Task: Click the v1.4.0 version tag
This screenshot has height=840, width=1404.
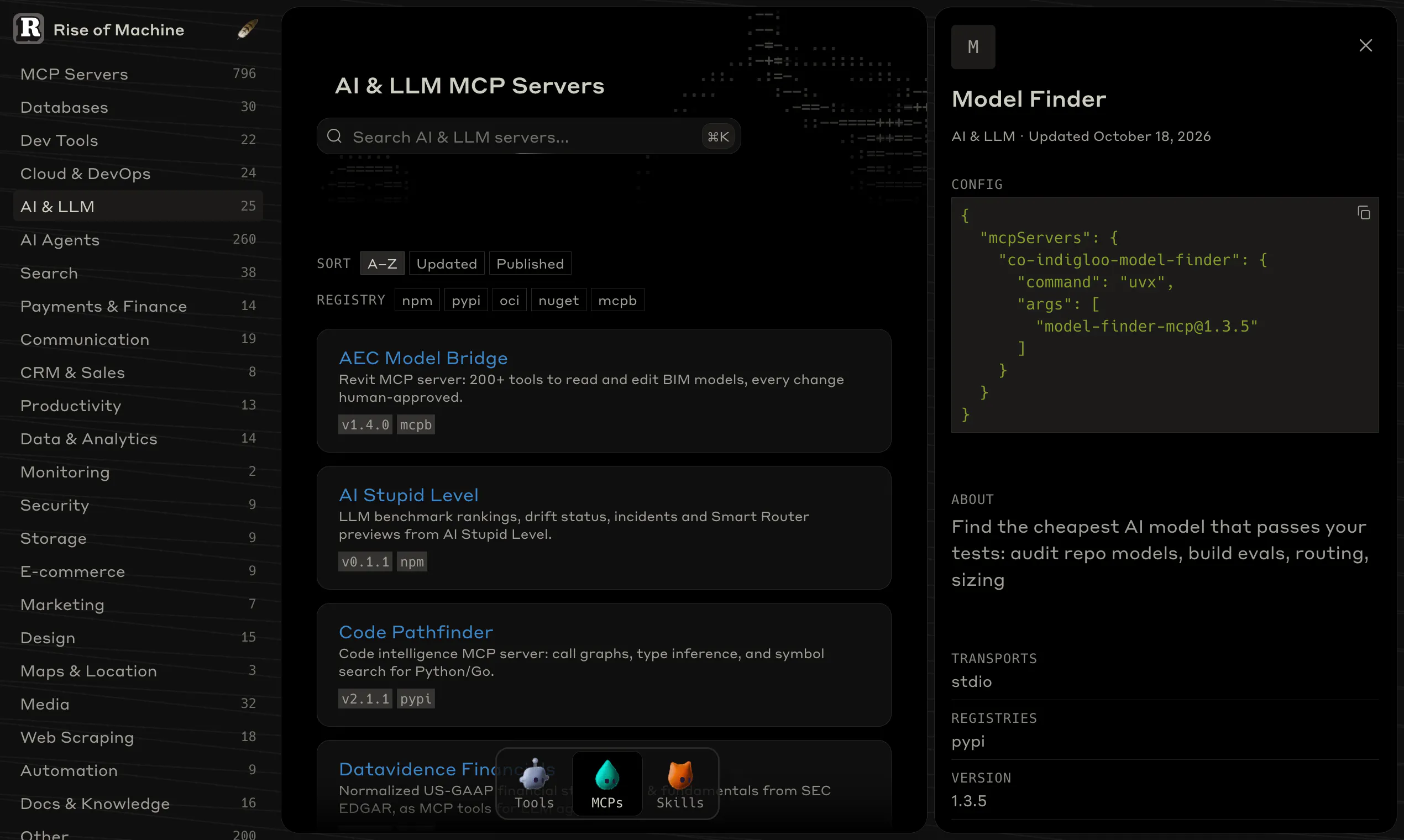Action: click(365, 424)
